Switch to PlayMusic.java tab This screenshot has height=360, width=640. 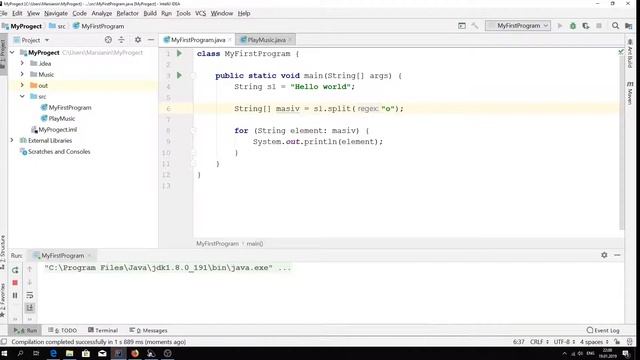point(266,40)
